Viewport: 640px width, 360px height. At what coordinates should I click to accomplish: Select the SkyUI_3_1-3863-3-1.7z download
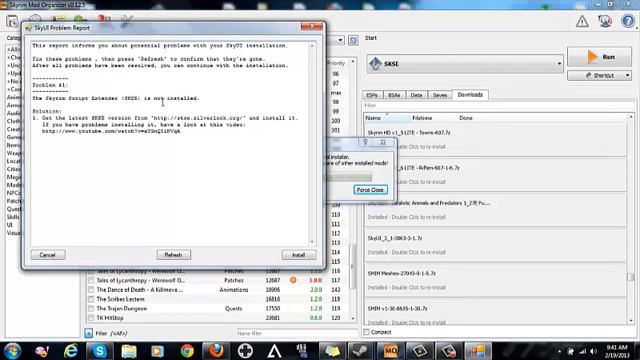pos(495,245)
